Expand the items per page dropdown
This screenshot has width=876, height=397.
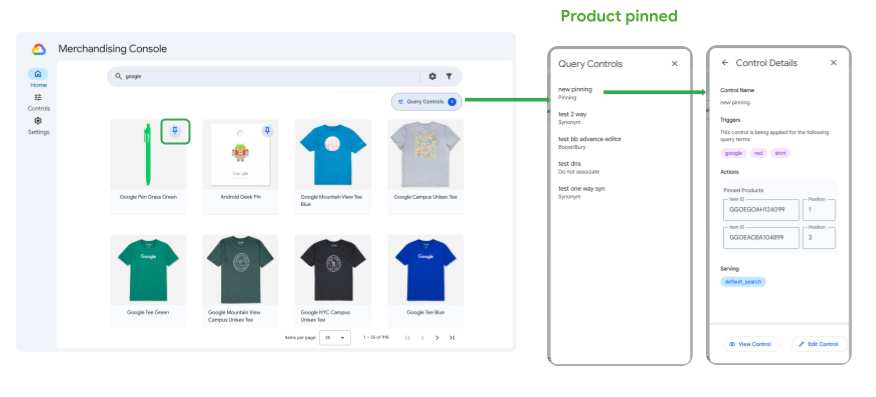coord(335,338)
